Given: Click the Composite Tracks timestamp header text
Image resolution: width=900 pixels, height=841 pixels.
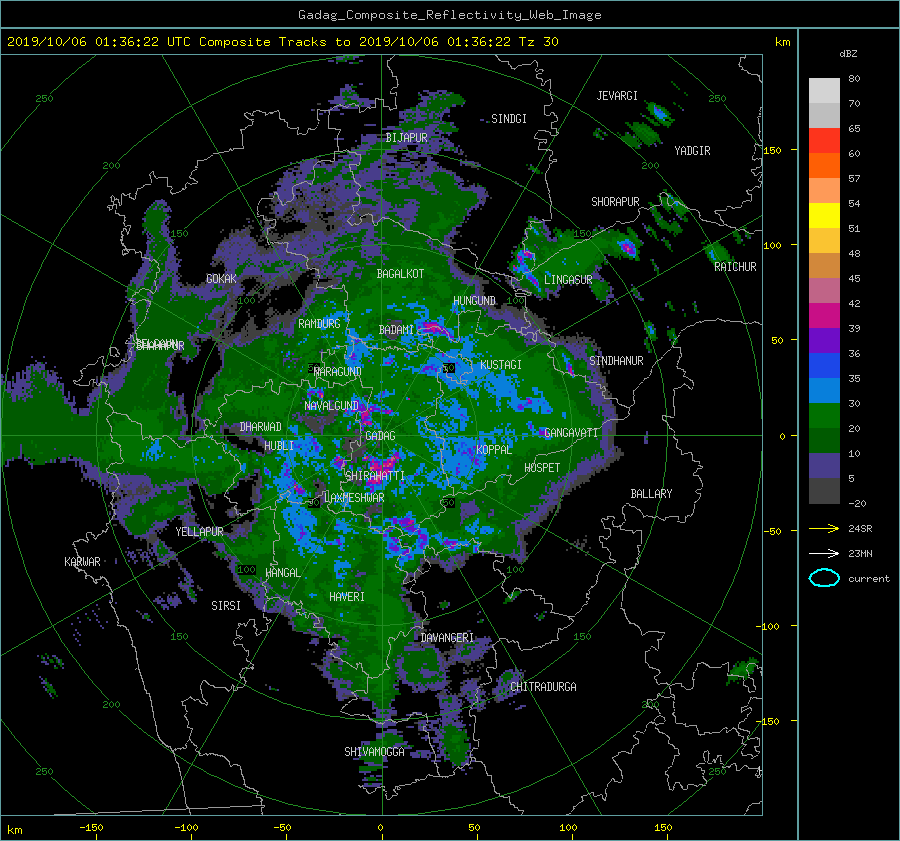Looking at the screenshot, I should pyautogui.click(x=282, y=42).
